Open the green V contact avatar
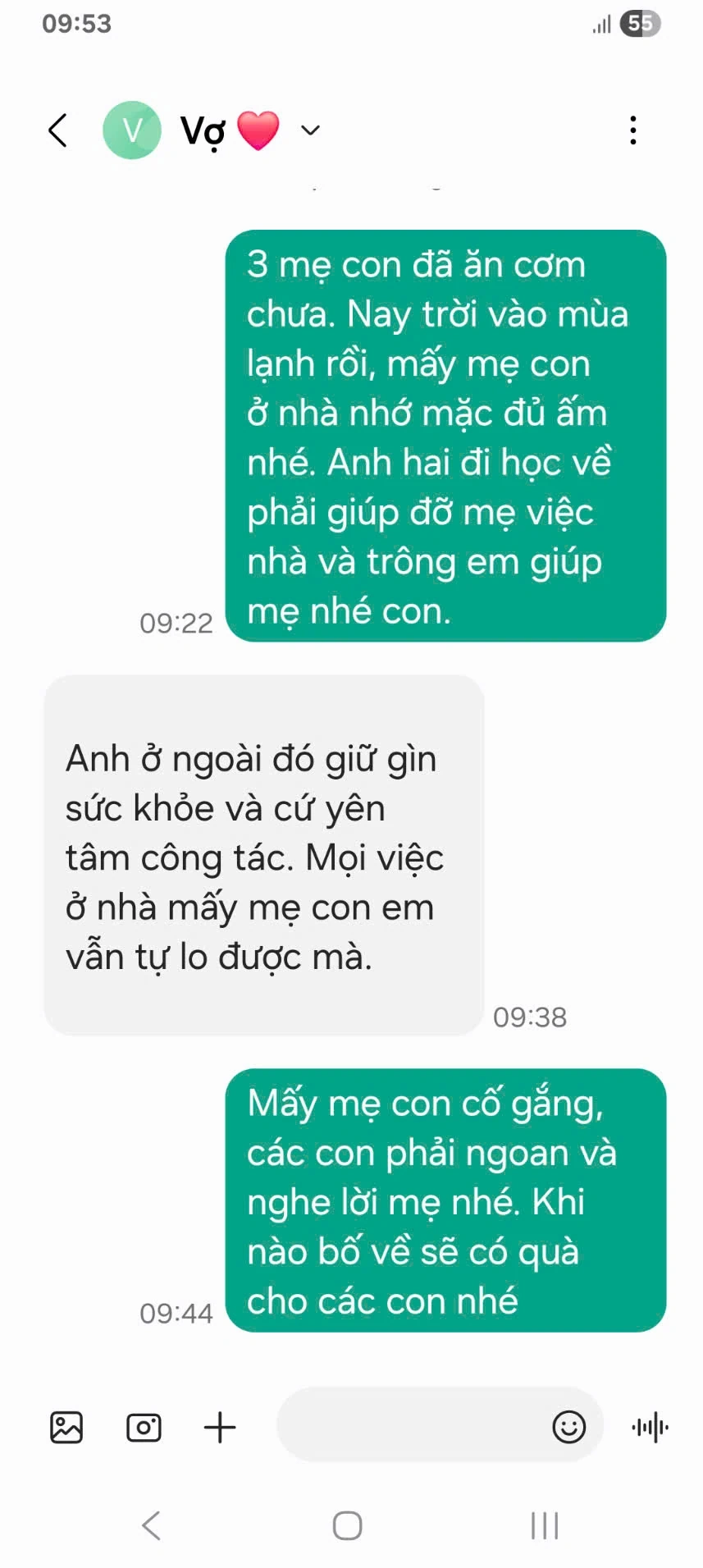703x1568 pixels. click(x=131, y=130)
